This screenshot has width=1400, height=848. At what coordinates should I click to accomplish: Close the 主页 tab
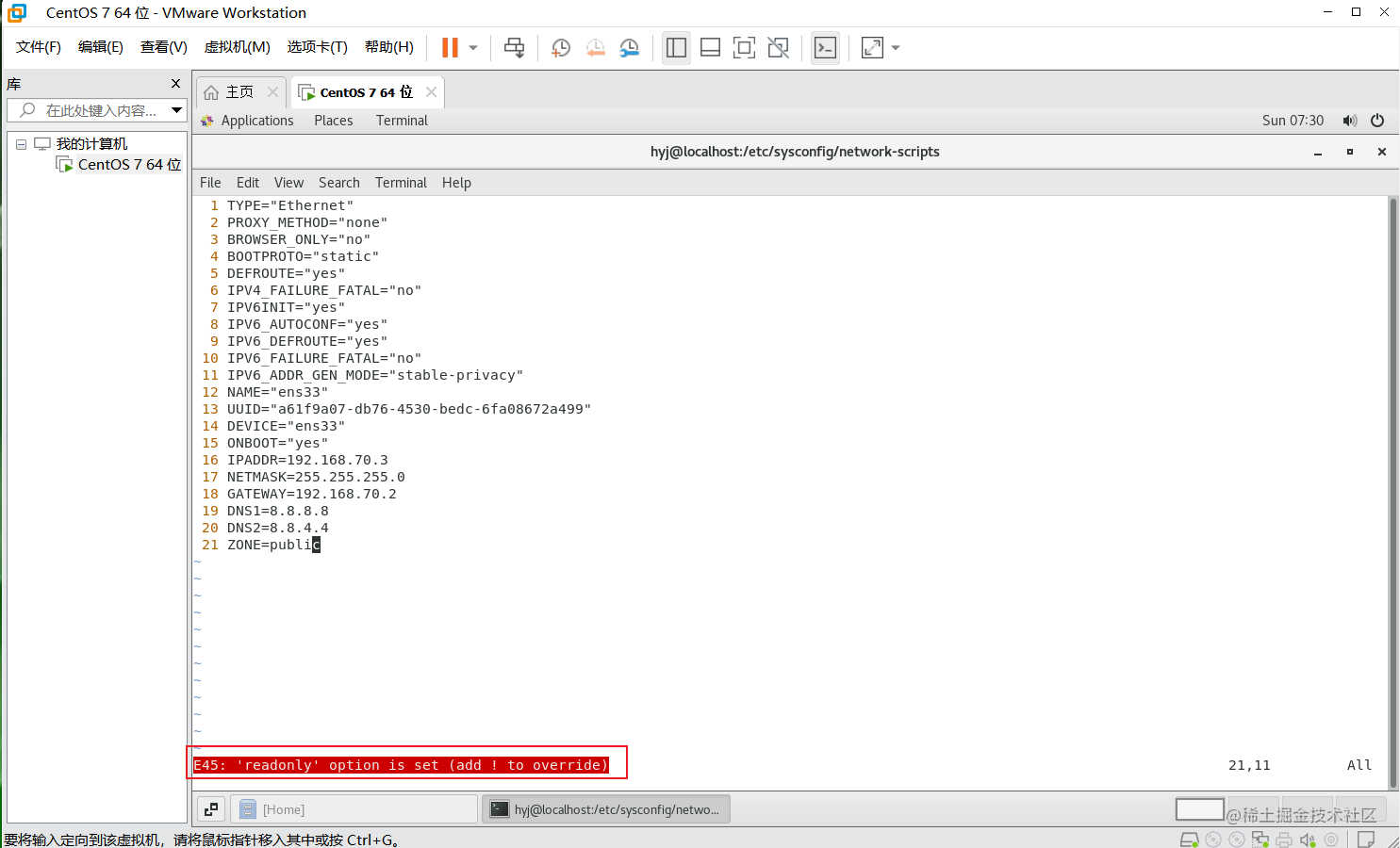(x=272, y=91)
